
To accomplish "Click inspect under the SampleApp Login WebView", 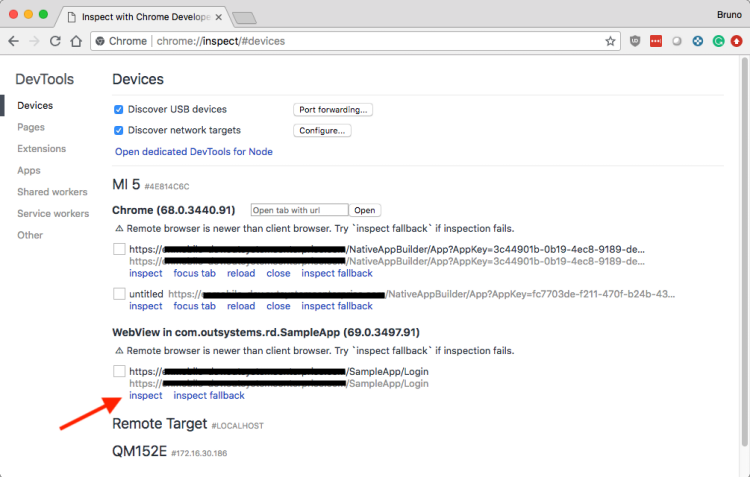I will point(145,396).
